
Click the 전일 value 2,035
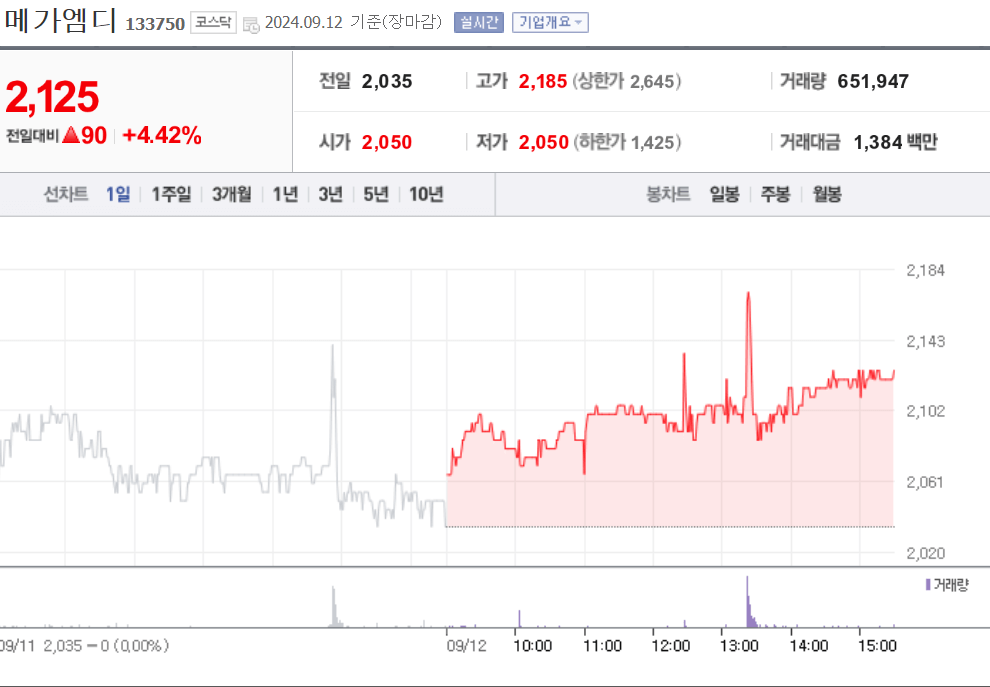[x=386, y=81]
